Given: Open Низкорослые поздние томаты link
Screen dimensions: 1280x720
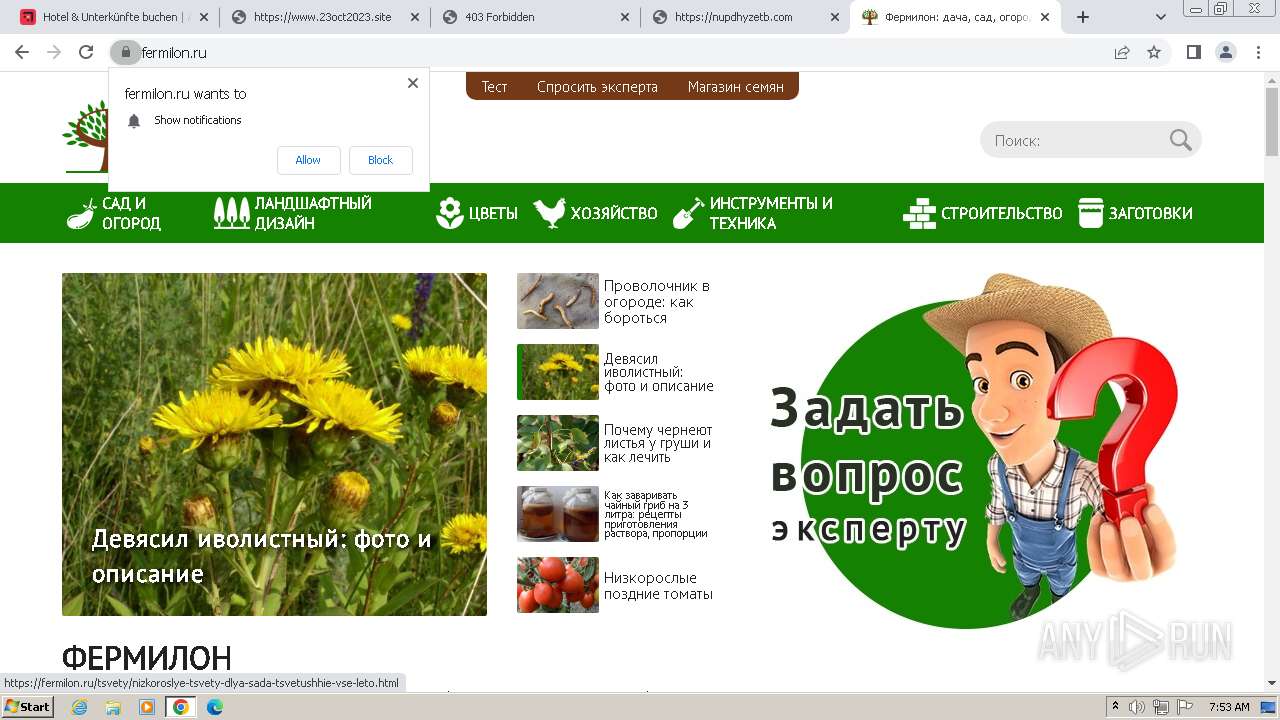Looking at the screenshot, I should click(x=658, y=586).
